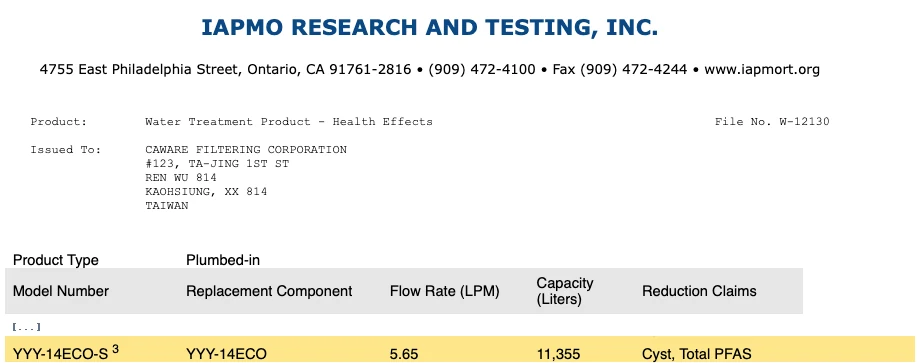Click the Flow Rate (LPM) column header

pyautogui.click(x=444, y=291)
